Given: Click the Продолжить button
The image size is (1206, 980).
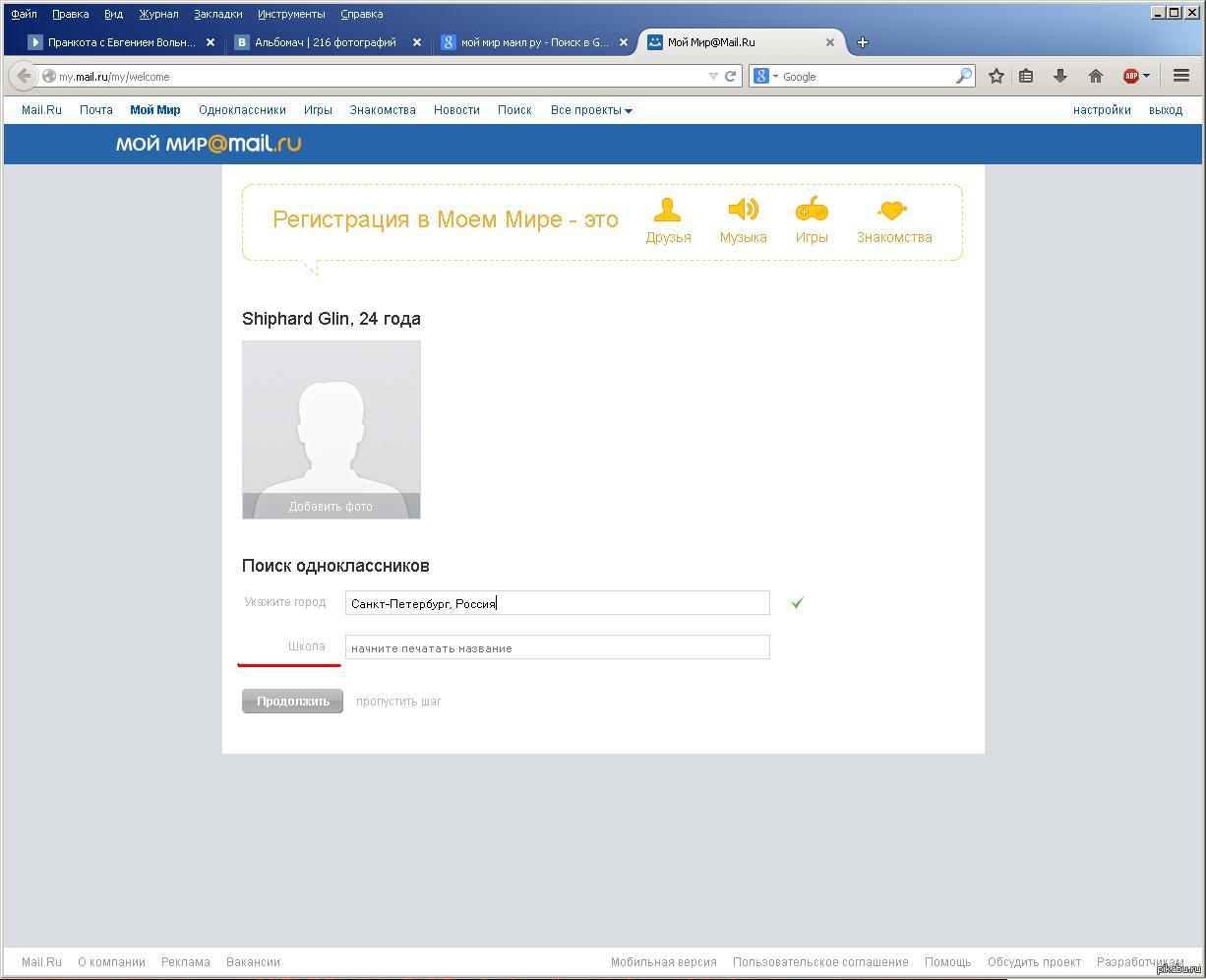Looking at the screenshot, I should coord(292,702).
